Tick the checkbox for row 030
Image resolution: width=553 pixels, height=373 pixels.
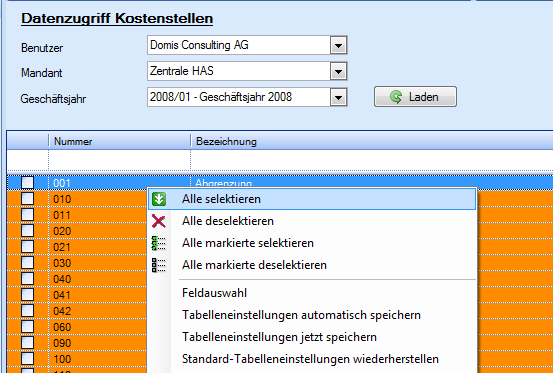(x=28, y=263)
